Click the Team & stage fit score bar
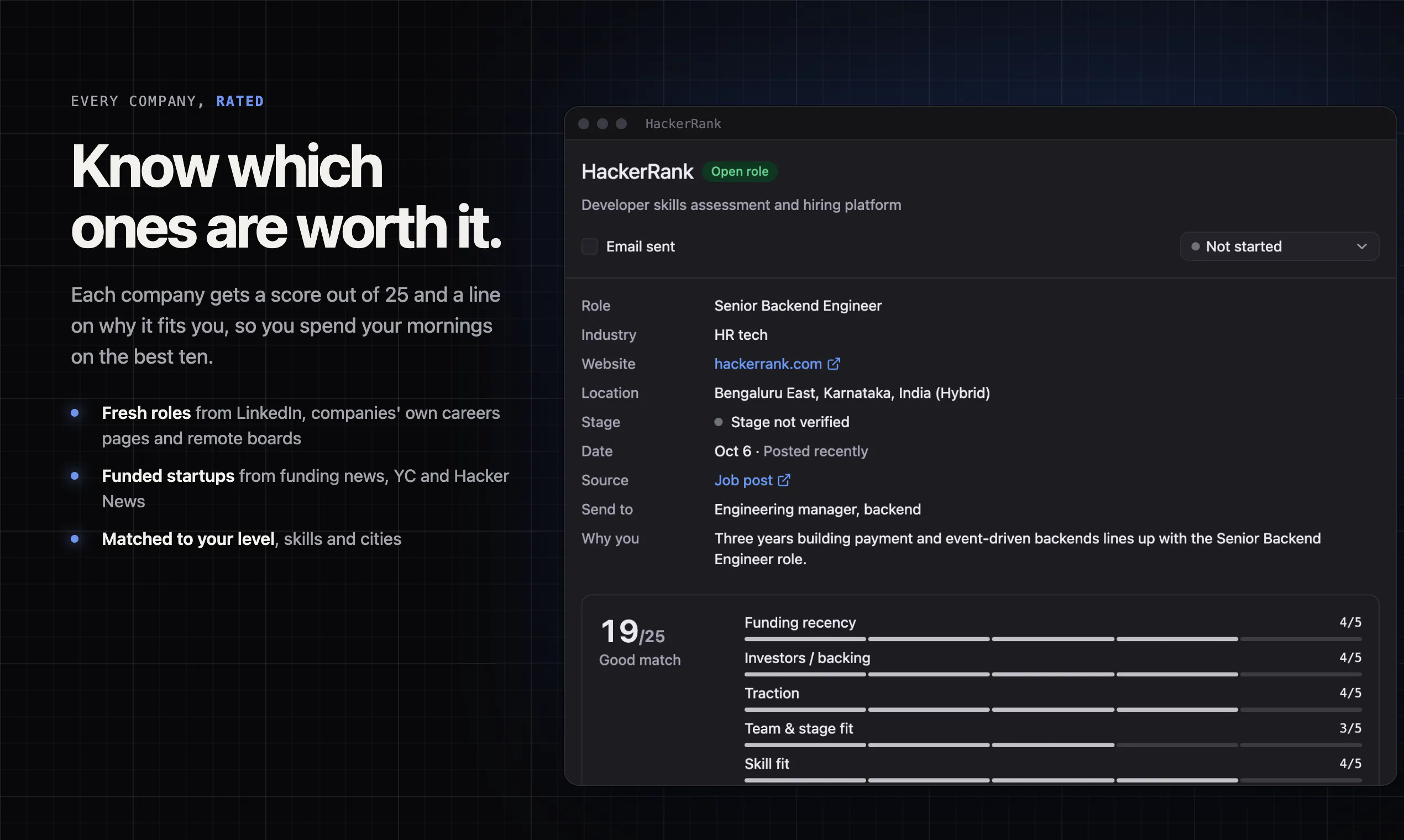This screenshot has height=840, width=1404. point(1052,745)
